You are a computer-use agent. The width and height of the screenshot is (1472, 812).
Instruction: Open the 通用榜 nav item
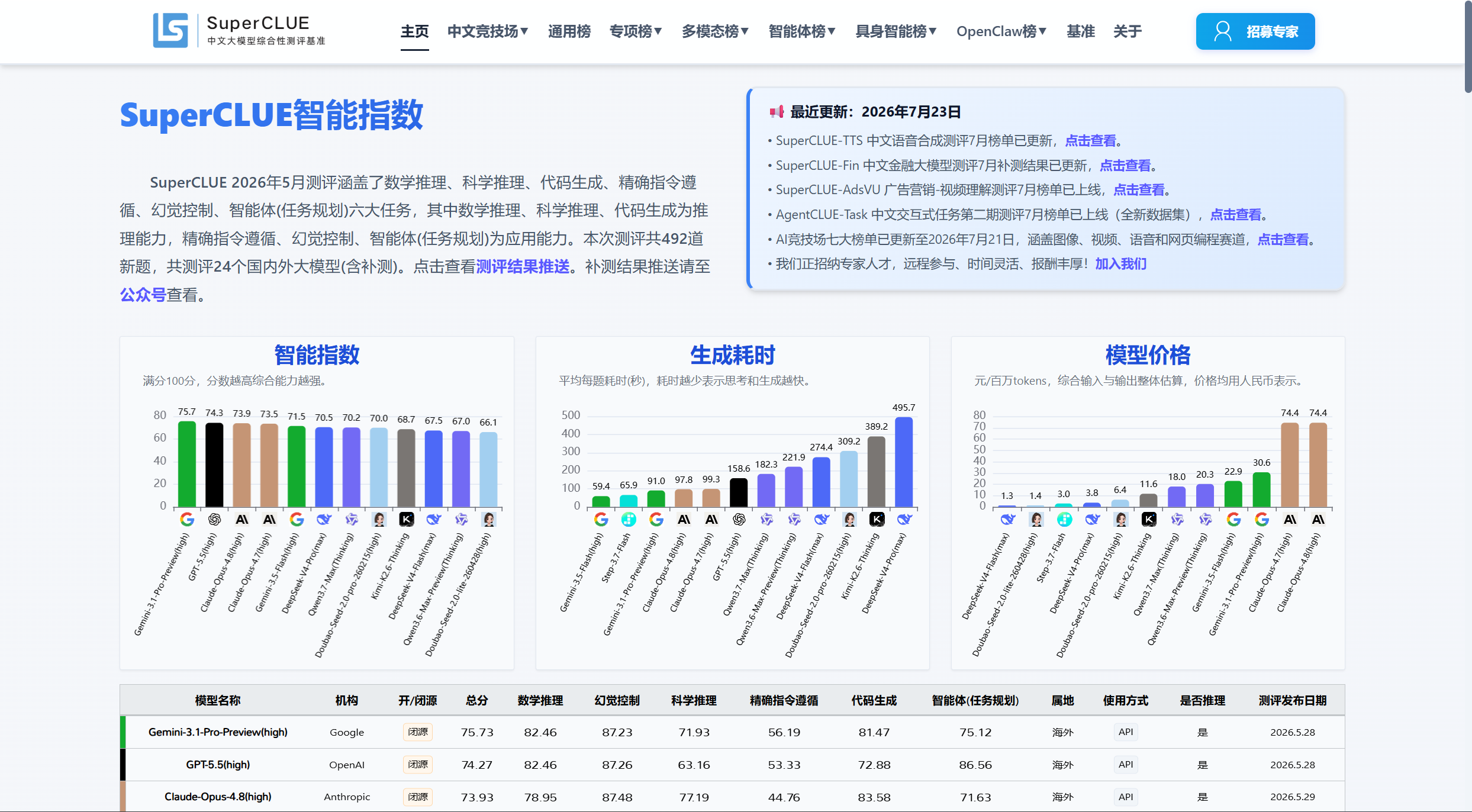(569, 31)
